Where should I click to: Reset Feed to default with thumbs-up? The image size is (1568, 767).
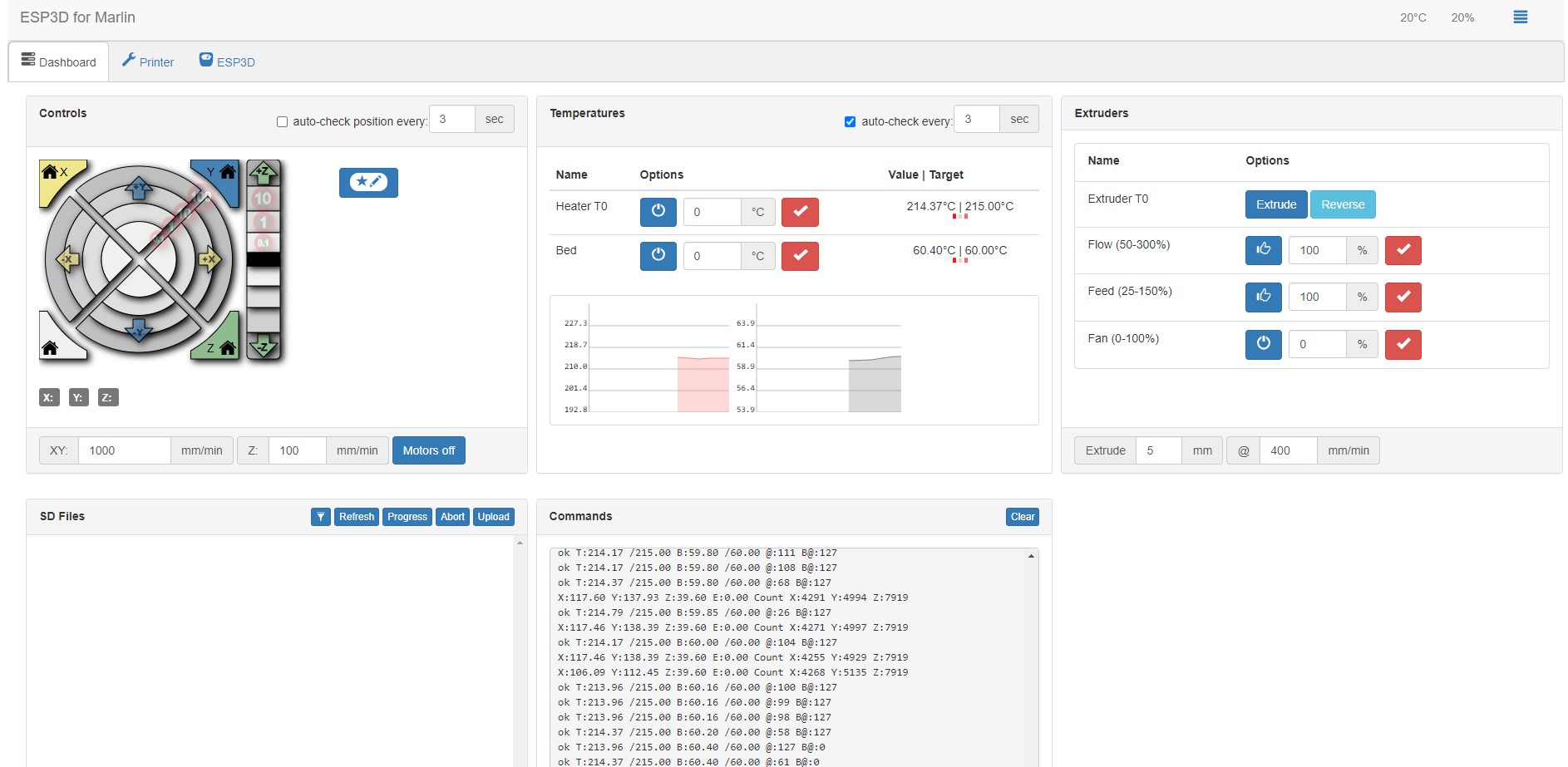coord(1264,297)
